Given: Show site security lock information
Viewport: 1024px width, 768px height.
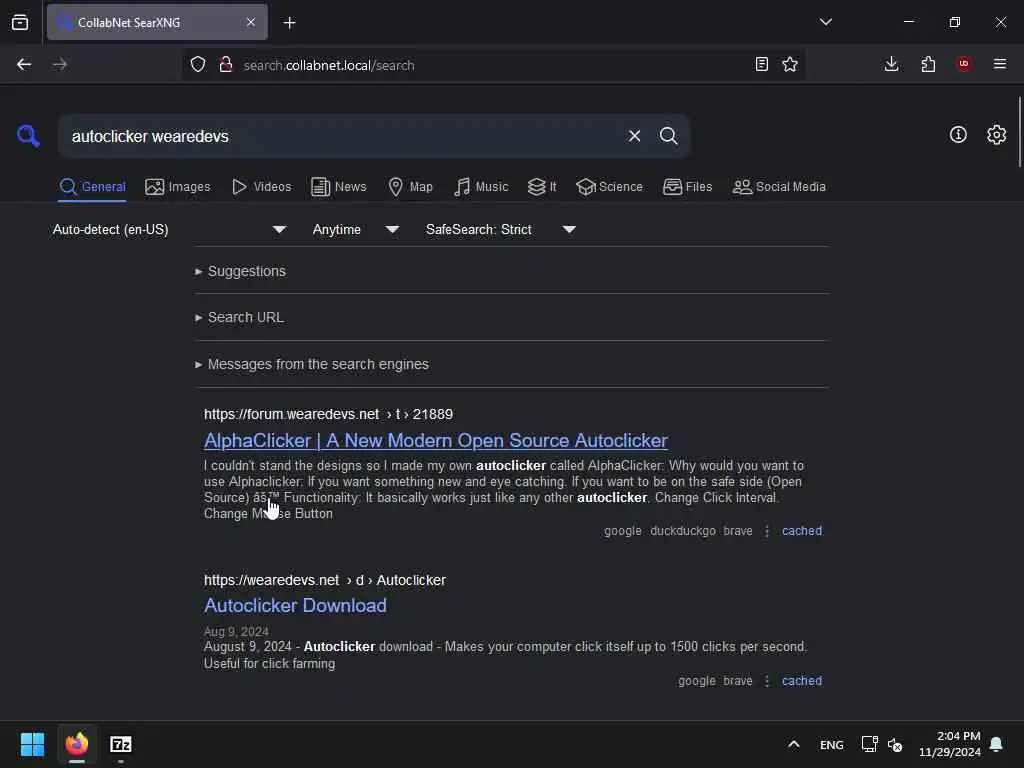Looking at the screenshot, I should coord(226,65).
